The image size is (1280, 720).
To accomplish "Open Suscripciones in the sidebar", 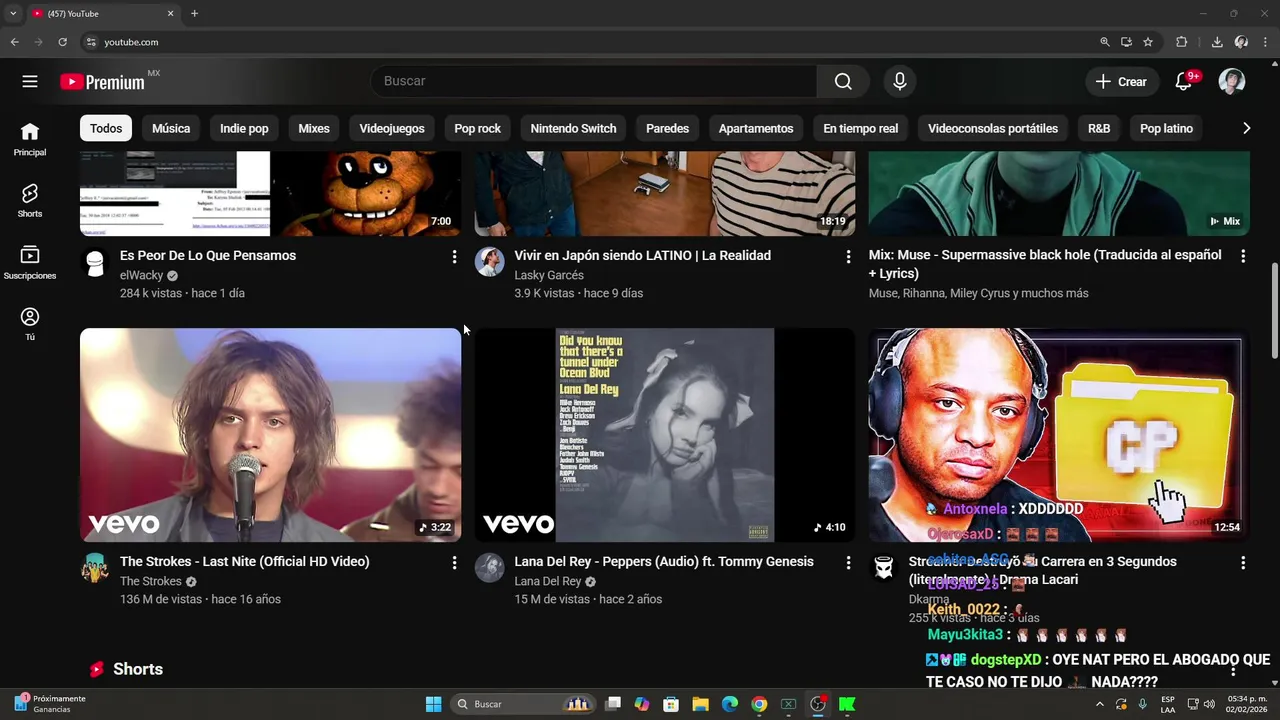I will [30, 262].
